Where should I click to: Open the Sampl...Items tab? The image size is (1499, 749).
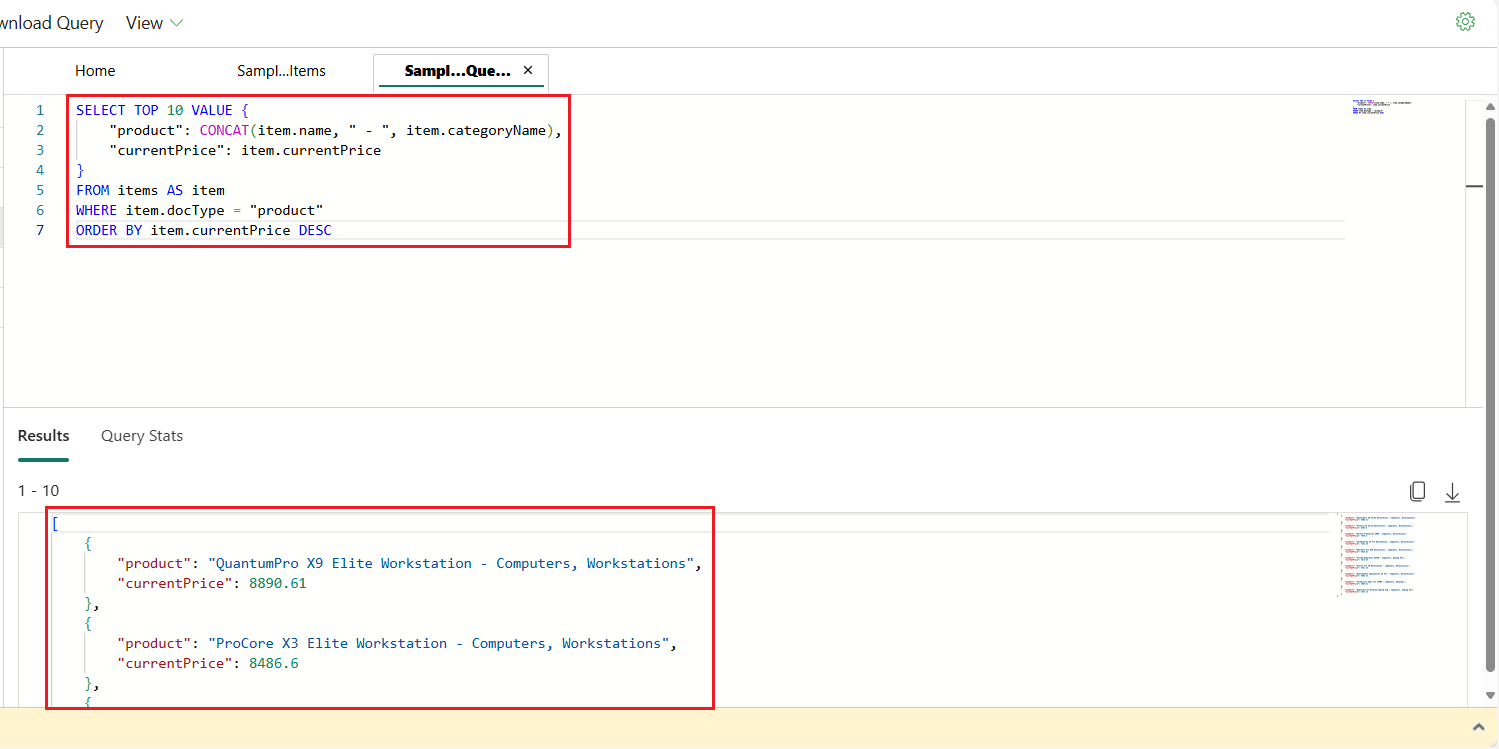[x=282, y=71]
